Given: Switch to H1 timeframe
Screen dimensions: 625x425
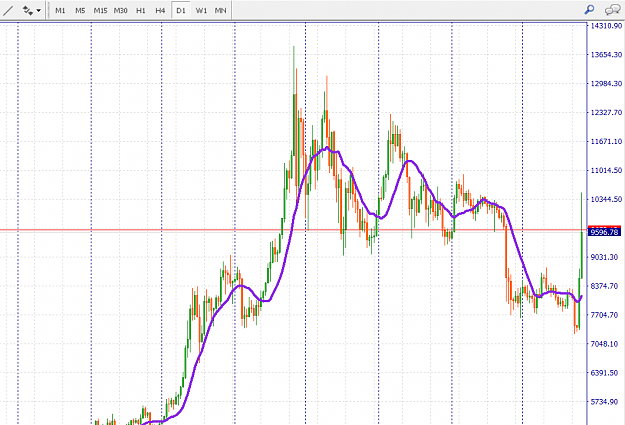Looking at the screenshot, I should coord(141,10).
